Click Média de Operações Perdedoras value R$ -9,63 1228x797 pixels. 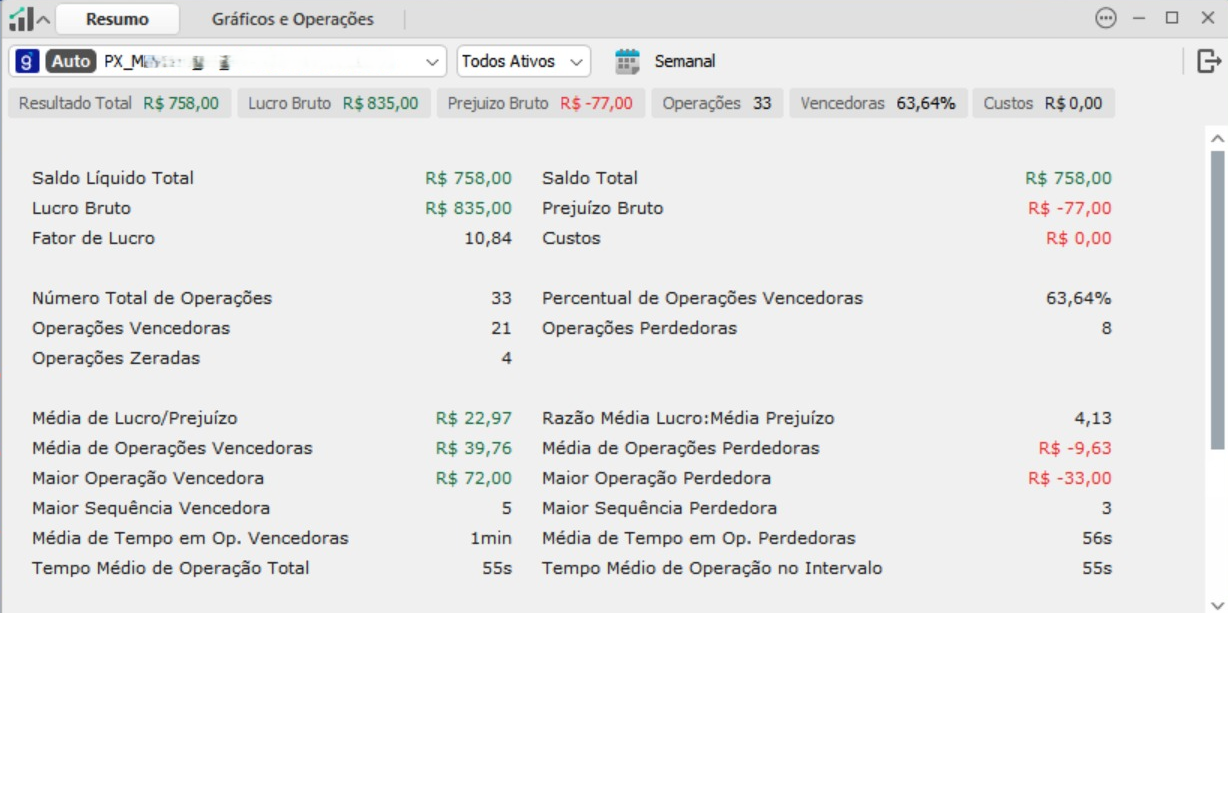1075,448
